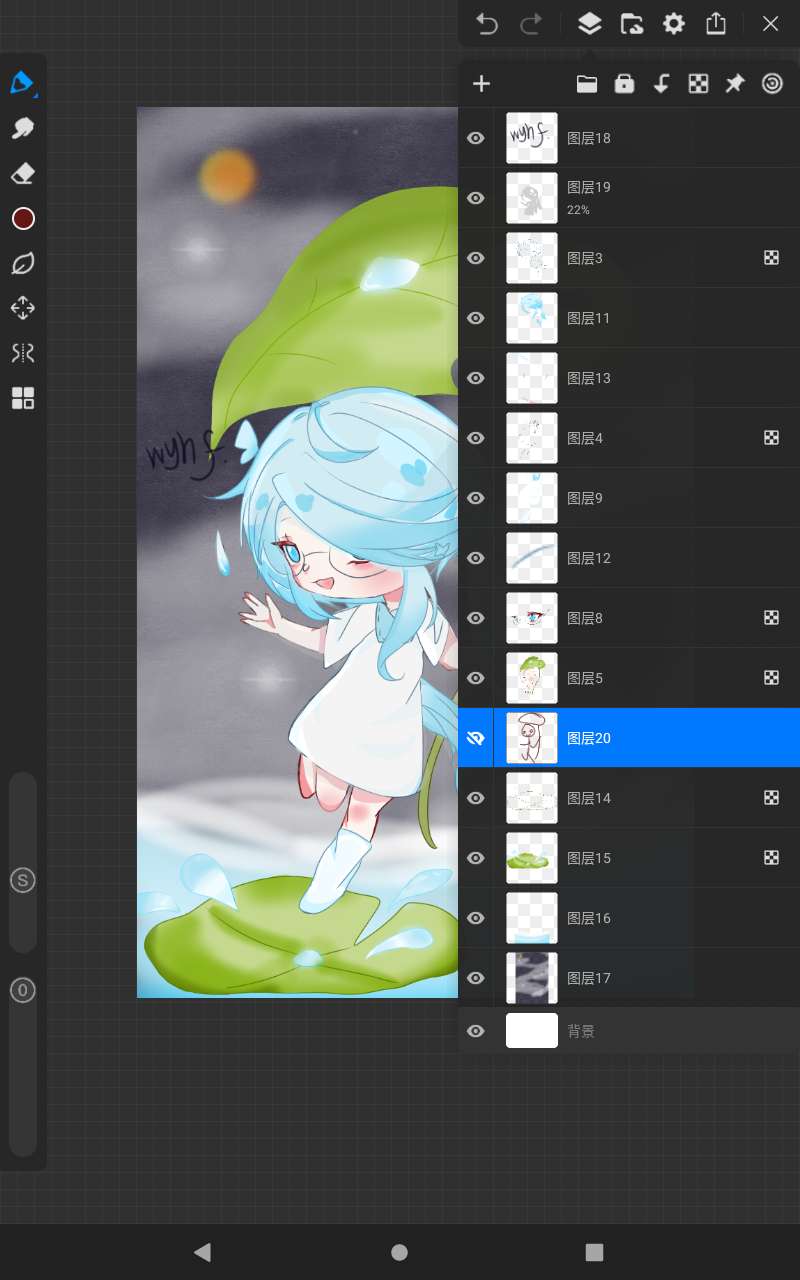Screen dimensions: 800x1280
Task: Create a new layer folder
Action: (587, 84)
